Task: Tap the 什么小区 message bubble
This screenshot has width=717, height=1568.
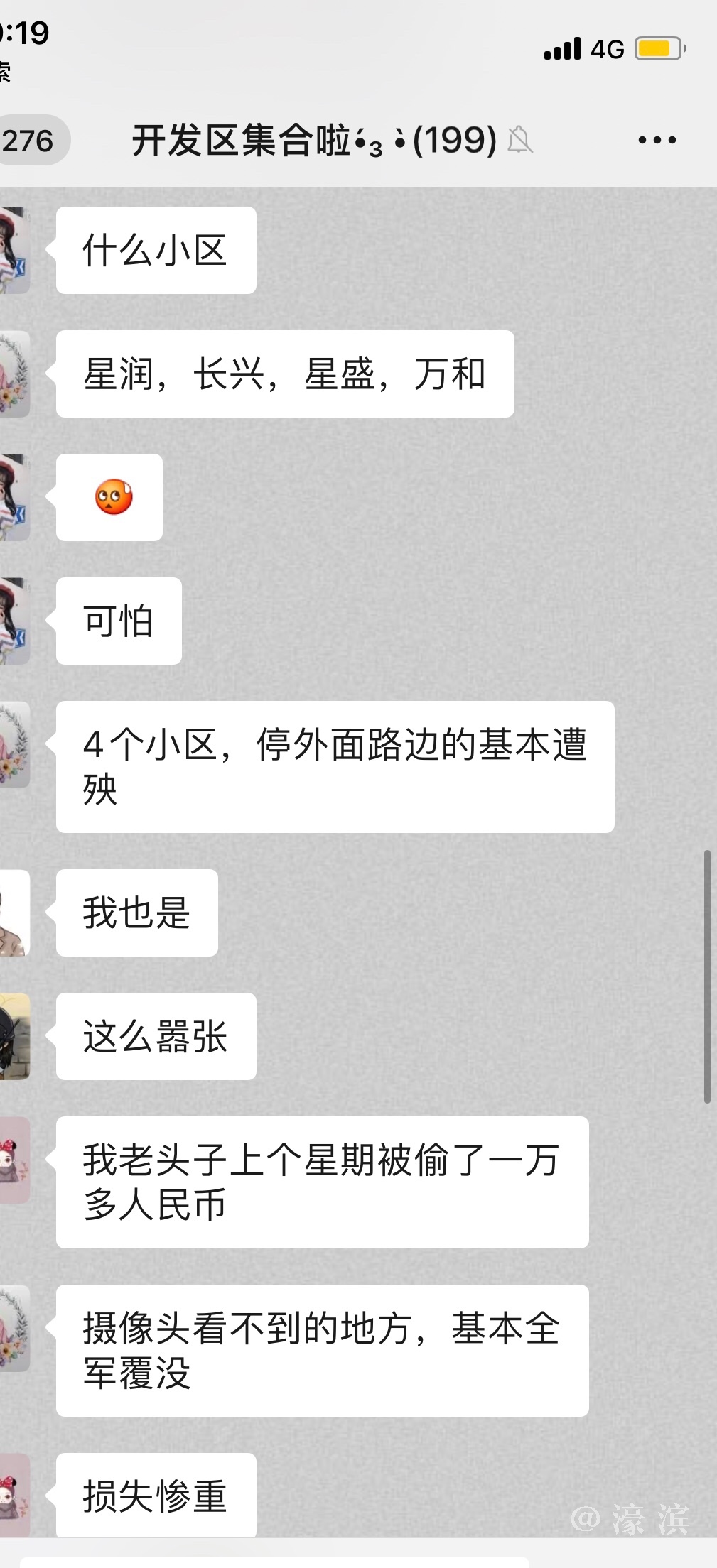Action: (x=156, y=250)
